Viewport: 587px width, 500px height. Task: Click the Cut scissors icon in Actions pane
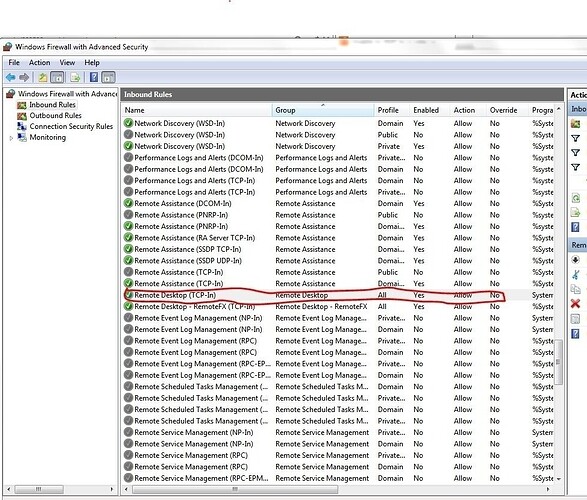575,274
